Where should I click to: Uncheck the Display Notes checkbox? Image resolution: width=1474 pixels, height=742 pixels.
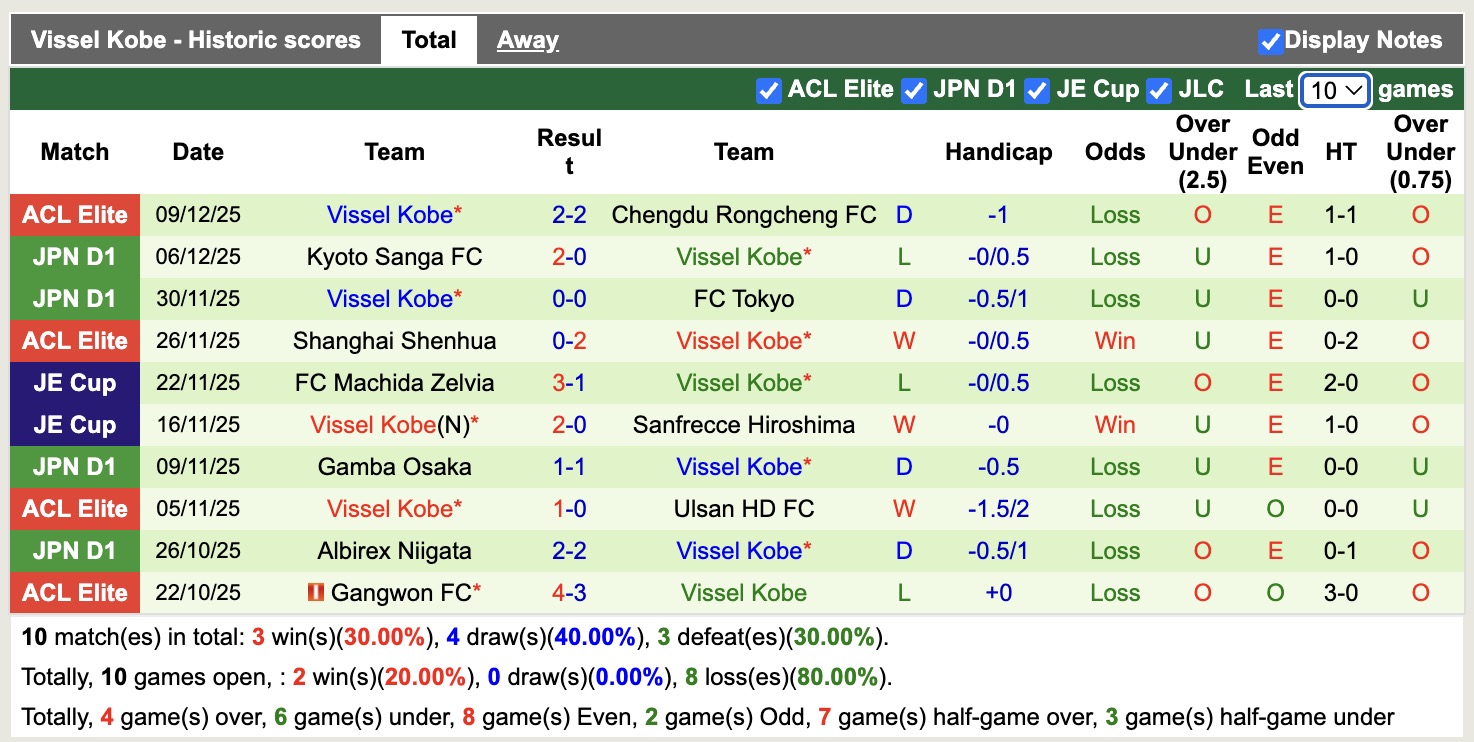[x=1273, y=40]
